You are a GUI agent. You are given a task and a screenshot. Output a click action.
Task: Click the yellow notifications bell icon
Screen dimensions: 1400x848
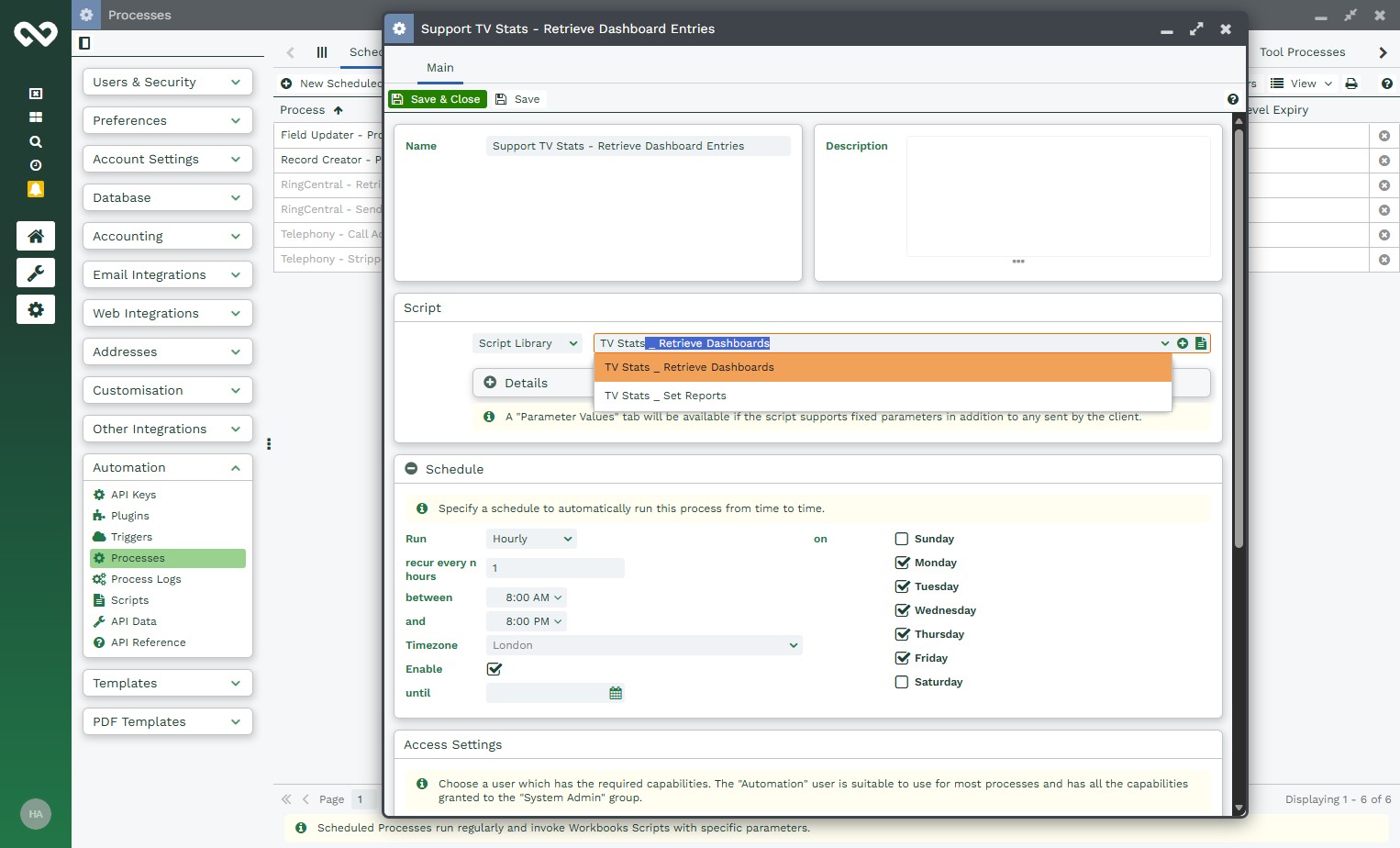coord(36,189)
